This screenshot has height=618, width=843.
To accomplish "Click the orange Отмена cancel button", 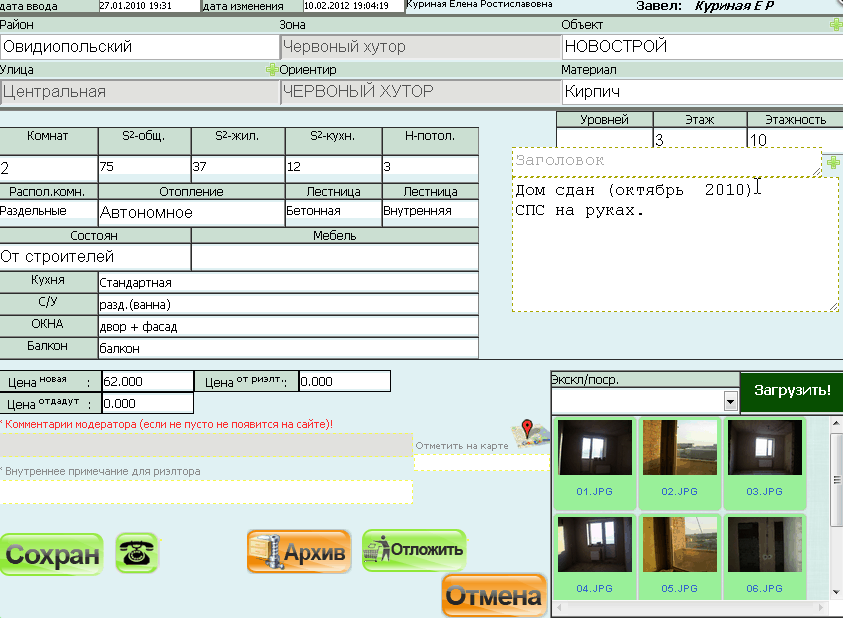I will [x=494, y=597].
